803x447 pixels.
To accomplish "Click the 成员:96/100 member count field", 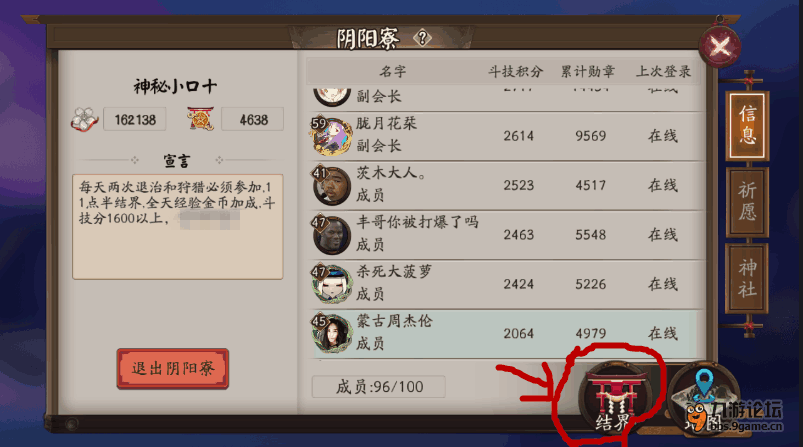I will (x=378, y=387).
